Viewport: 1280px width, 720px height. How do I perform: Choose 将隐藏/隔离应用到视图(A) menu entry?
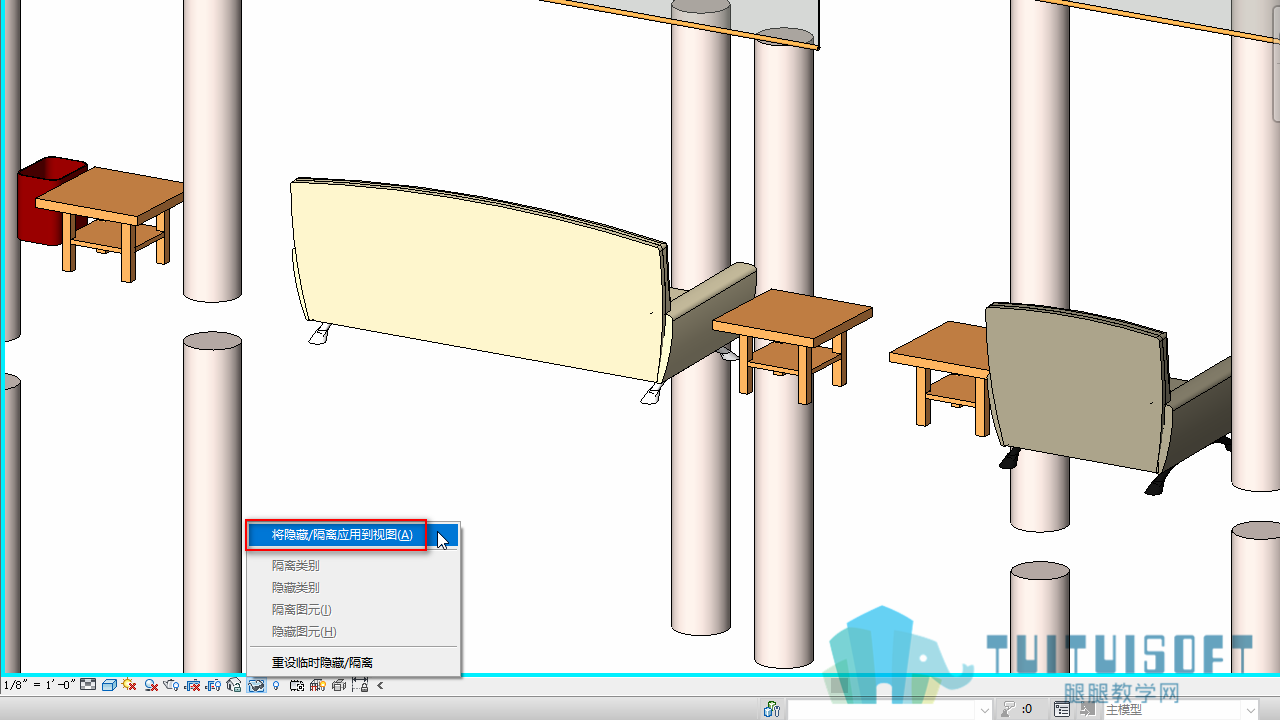(353, 535)
